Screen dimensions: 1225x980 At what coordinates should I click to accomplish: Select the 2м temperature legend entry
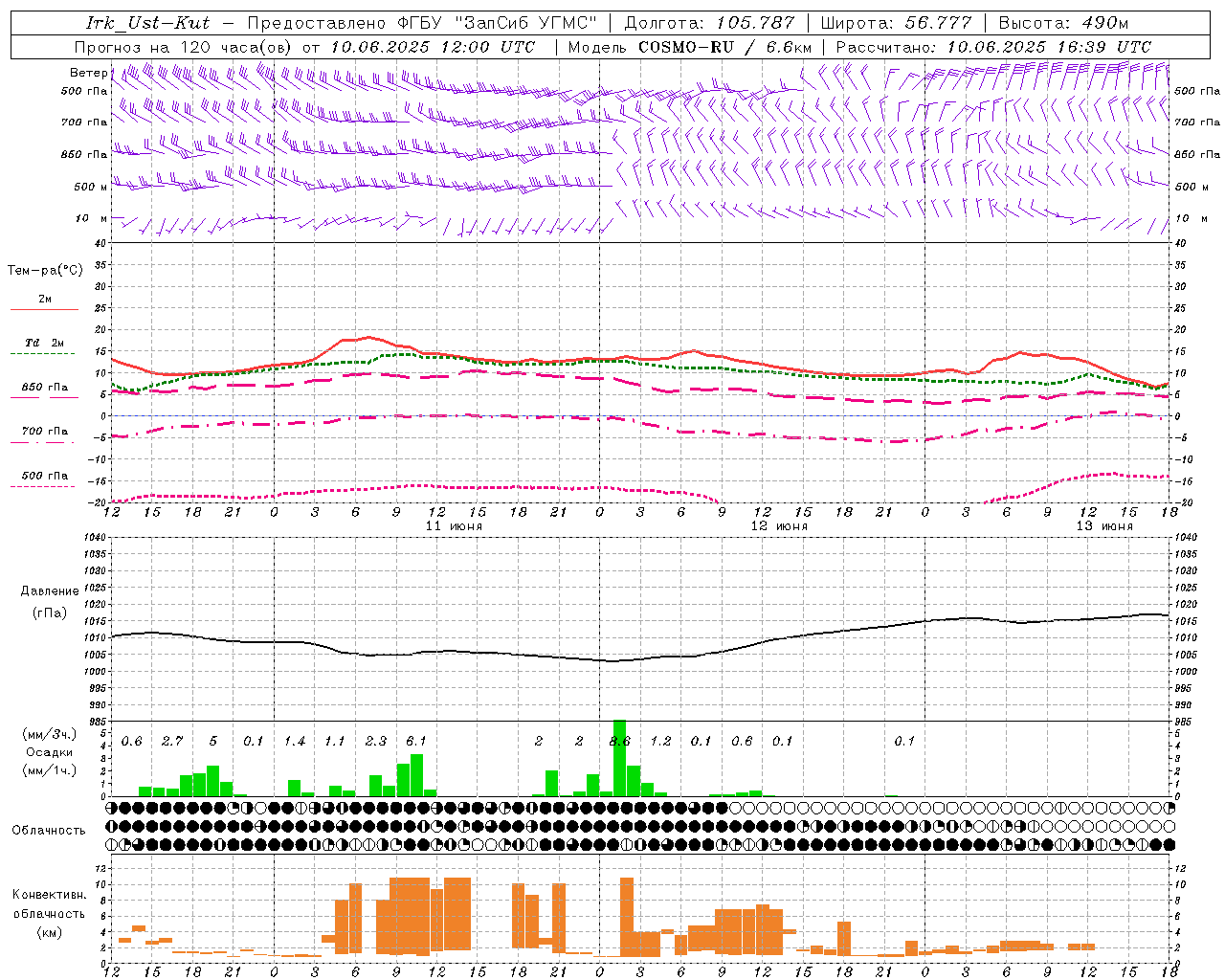(x=45, y=300)
